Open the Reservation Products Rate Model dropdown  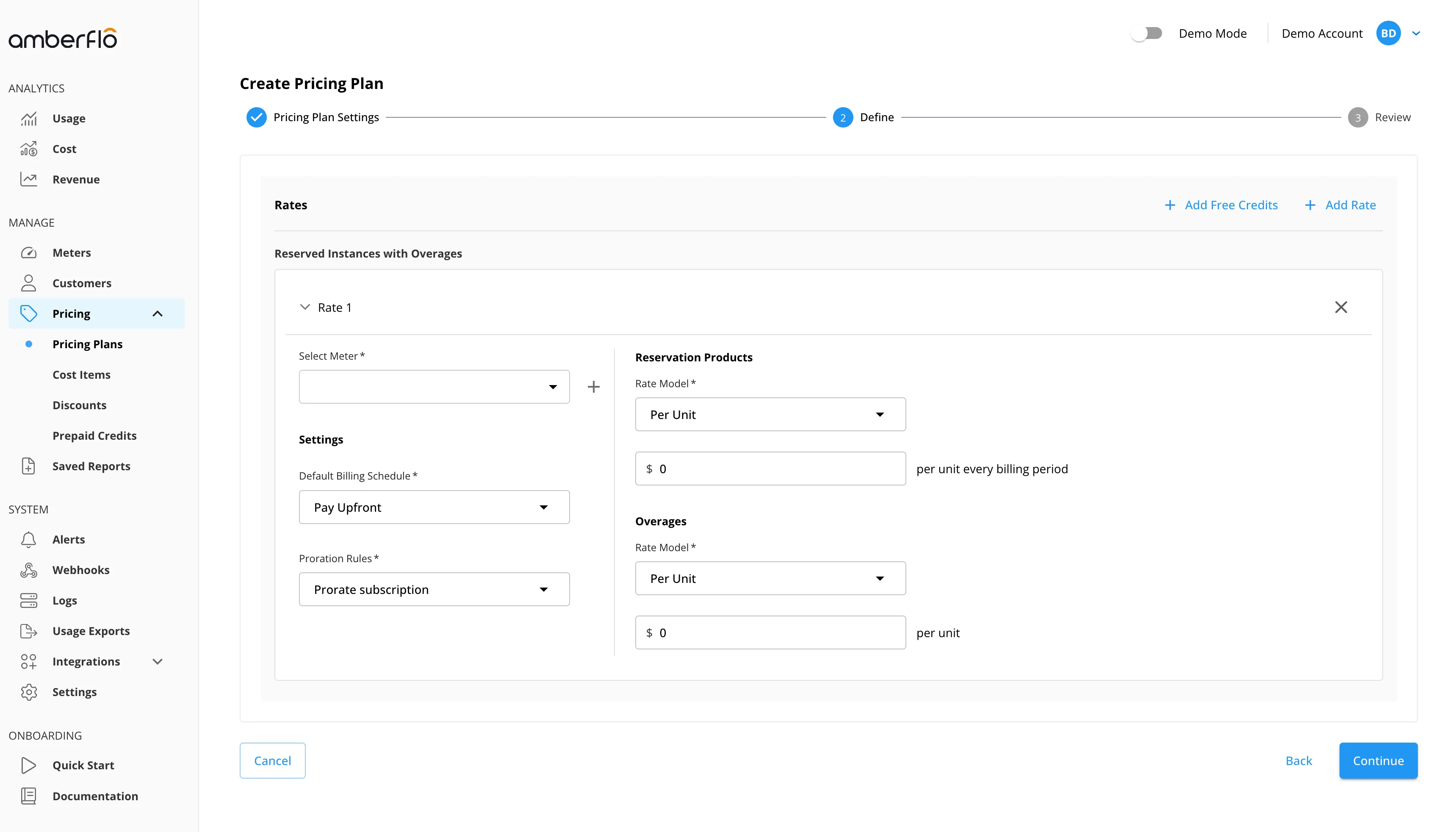[770, 414]
